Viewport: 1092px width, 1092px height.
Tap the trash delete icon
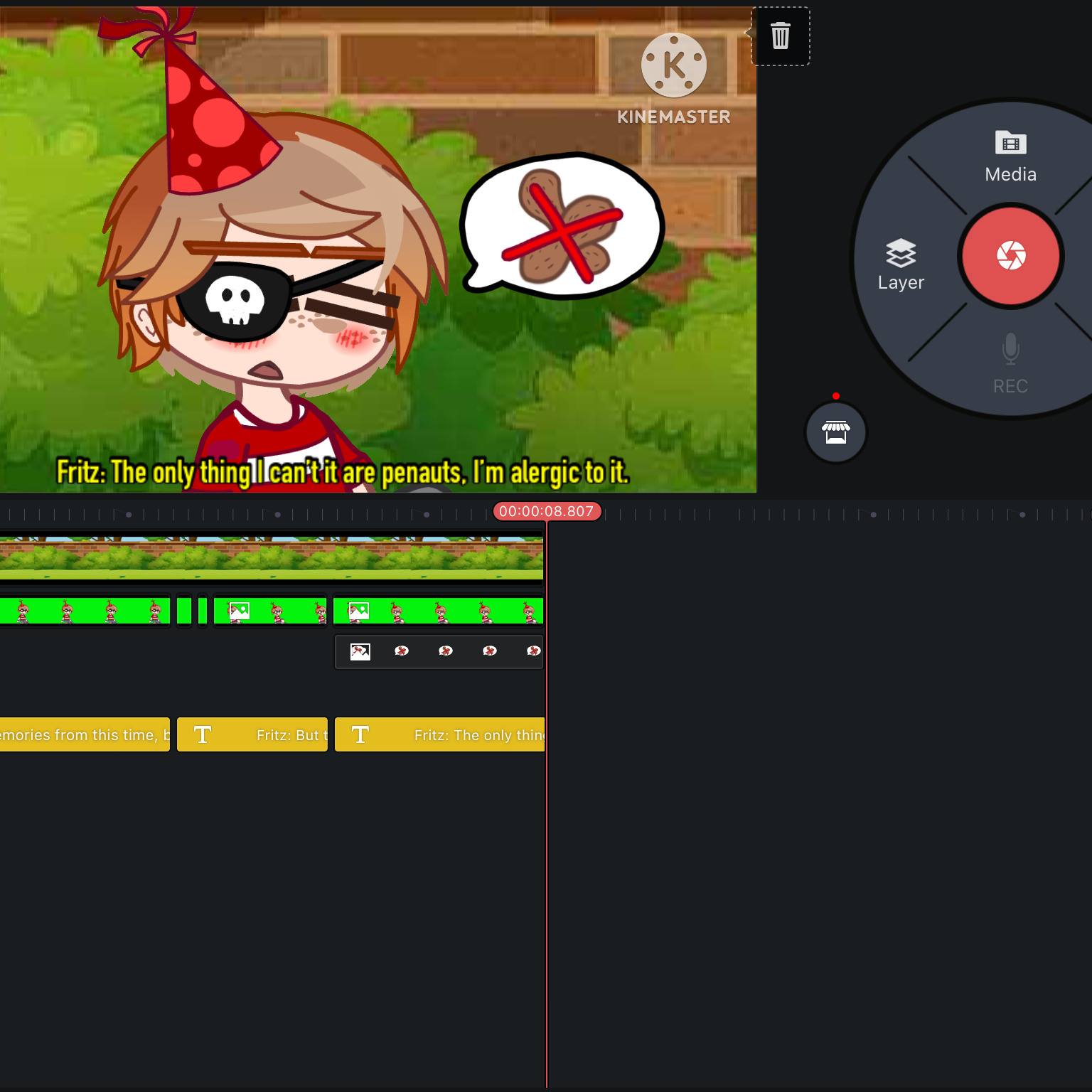(781, 36)
